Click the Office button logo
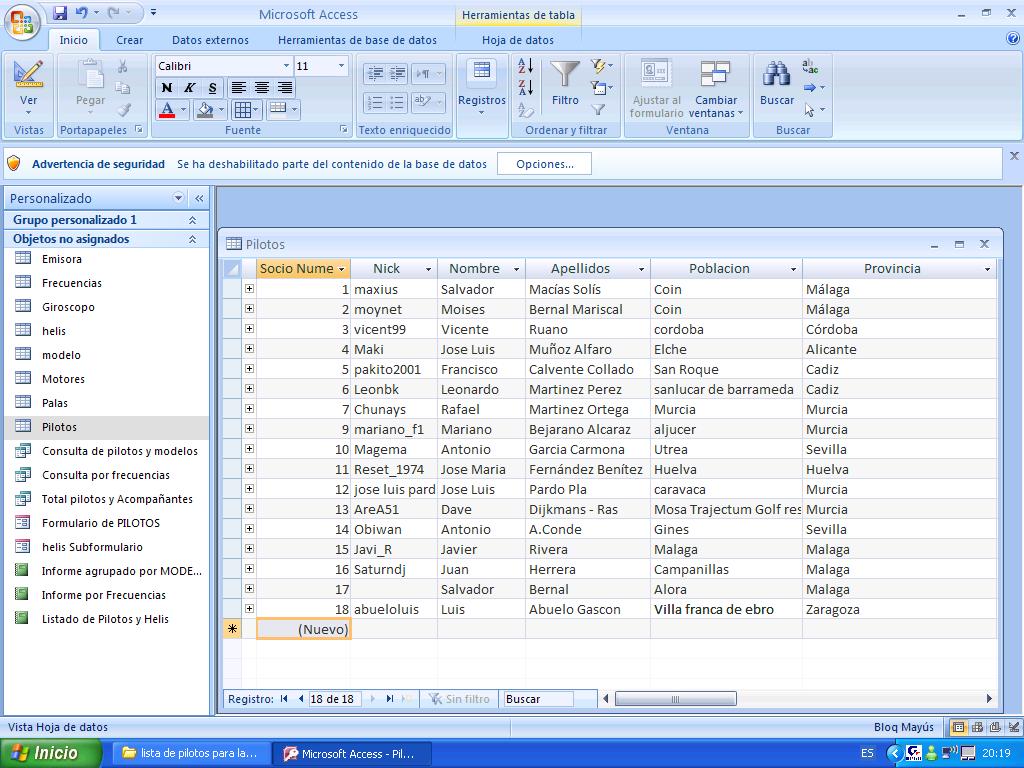The image size is (1024, 768). pyautogui.click(x=21, y=20)
